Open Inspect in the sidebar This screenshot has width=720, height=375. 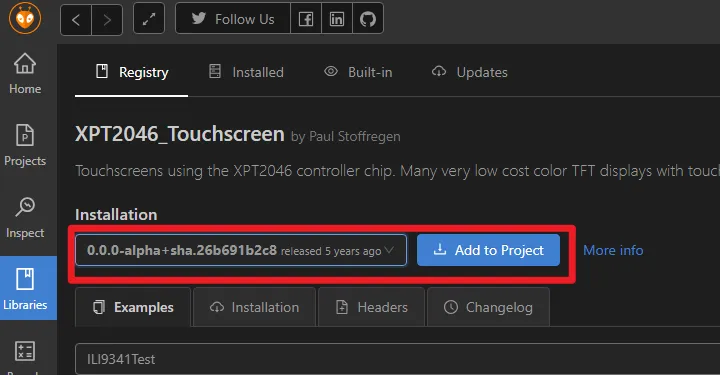25,218
